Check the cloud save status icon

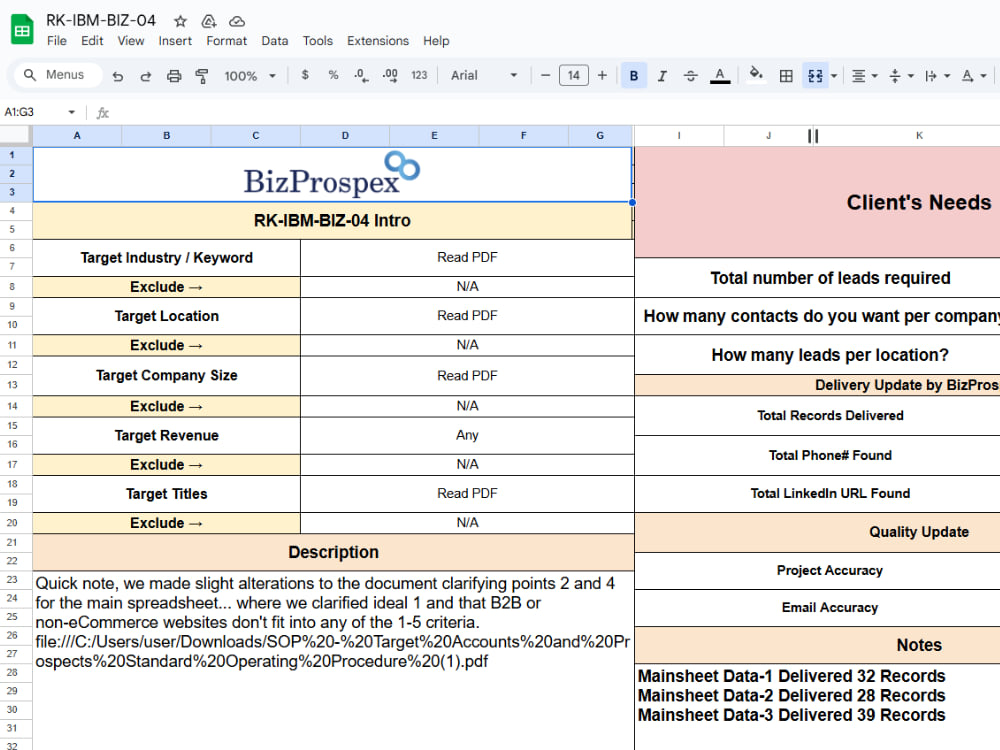237,21
